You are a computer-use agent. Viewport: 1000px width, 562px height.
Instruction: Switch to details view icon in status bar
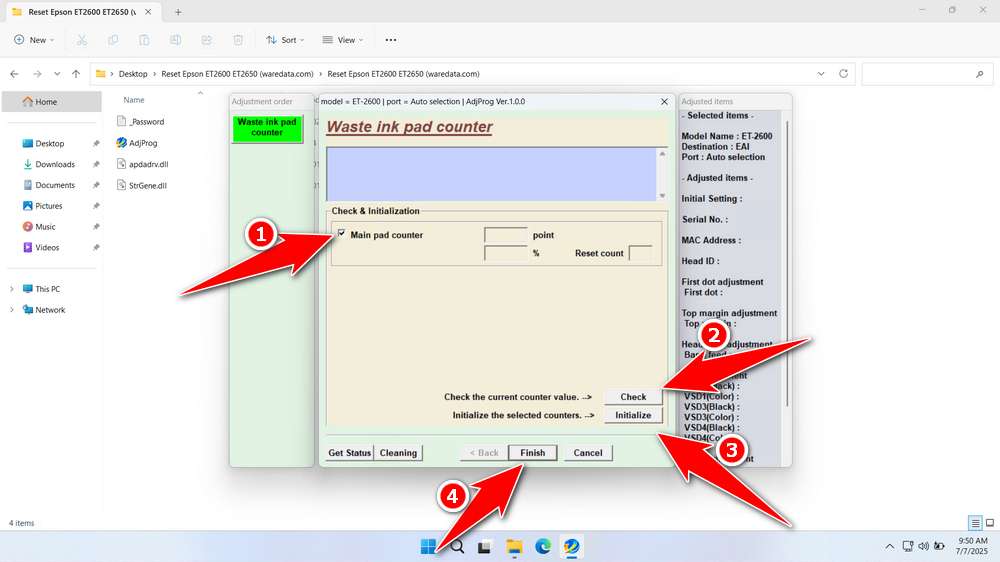(975, 523)
